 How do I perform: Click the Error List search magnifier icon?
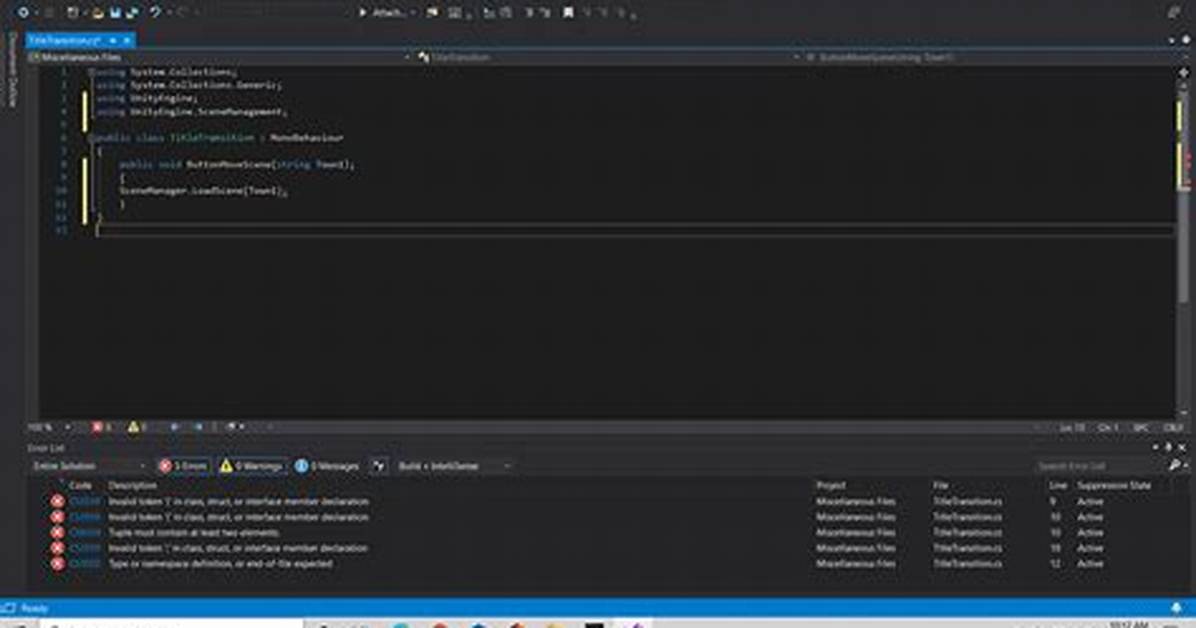pyautogui.click(x=1175, y=465)
